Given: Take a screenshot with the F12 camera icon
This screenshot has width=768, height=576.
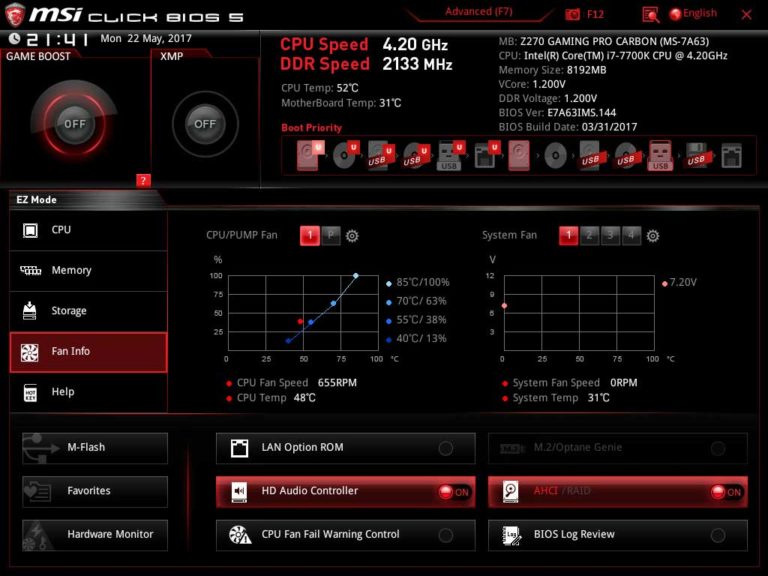Looking at the screenshot, I should [x=572, y=14].
